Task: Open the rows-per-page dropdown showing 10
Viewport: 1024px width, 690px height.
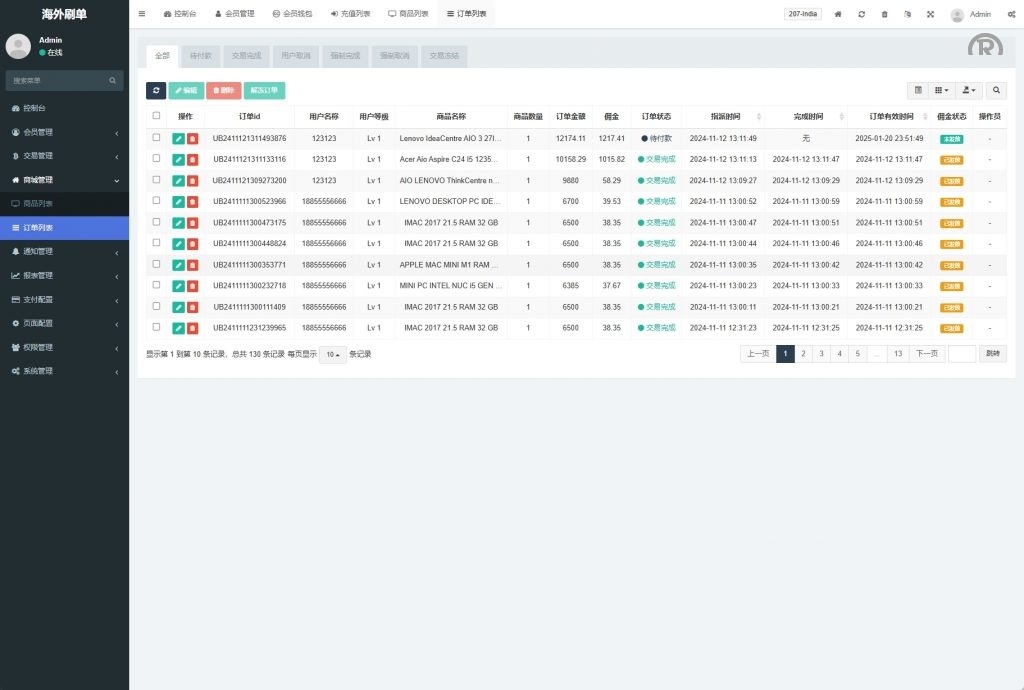Action: click(x=332, y=354)
